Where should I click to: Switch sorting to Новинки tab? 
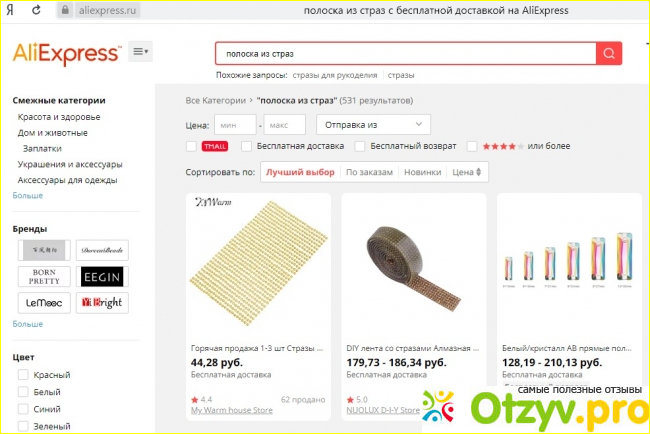pyautogui.click(x=422, y=172)
